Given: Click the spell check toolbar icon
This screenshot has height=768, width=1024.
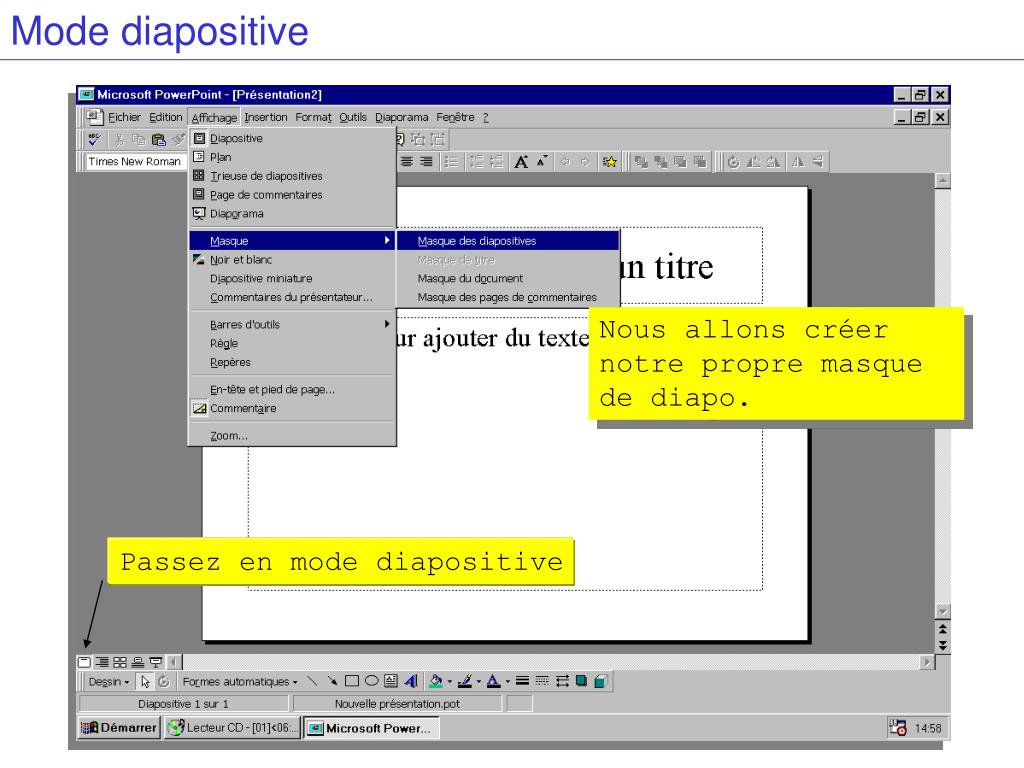Looking at the screenshot, I should tap(95, 140).
